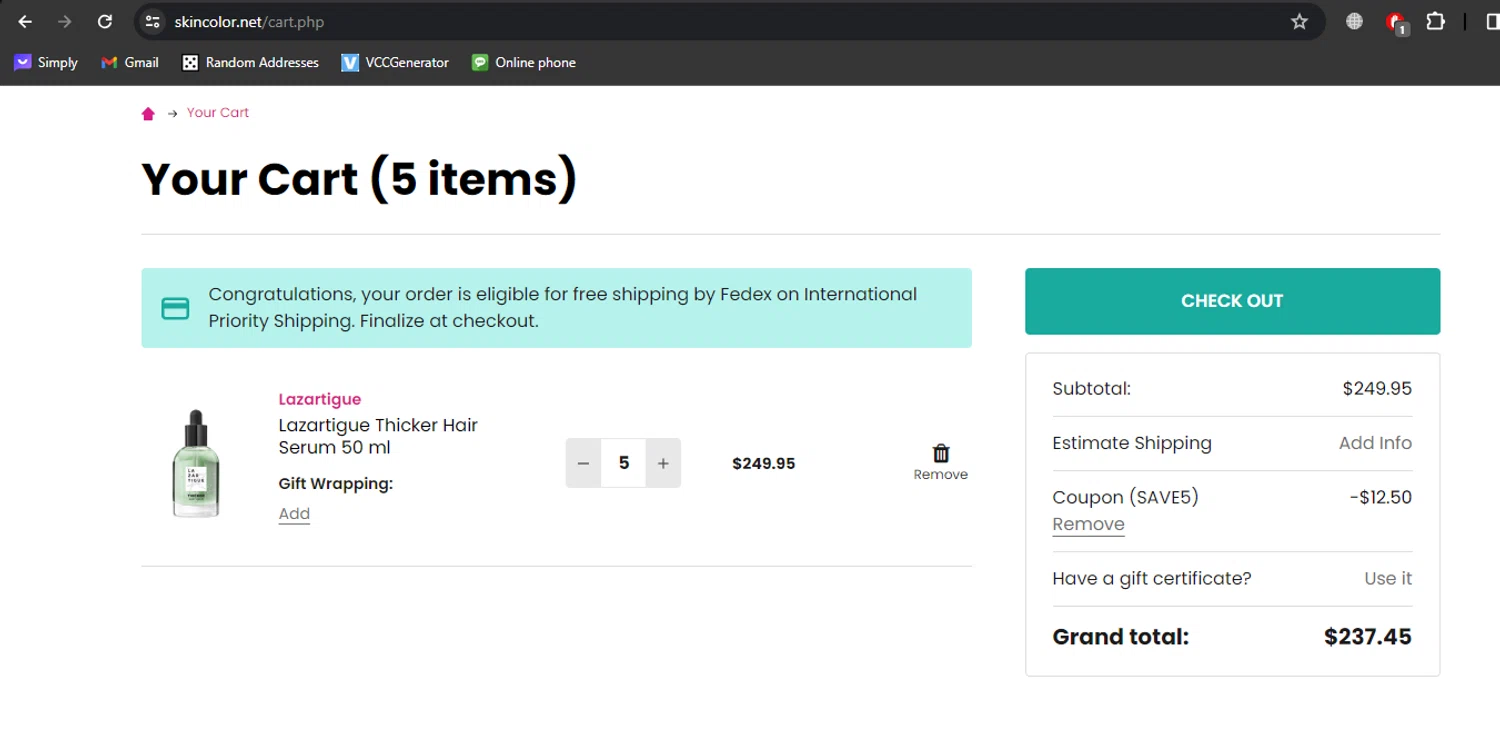This screenshot has height=754, width=1500.
Task: Remove the serum using trash icon
Action: [x=941, y=462]
